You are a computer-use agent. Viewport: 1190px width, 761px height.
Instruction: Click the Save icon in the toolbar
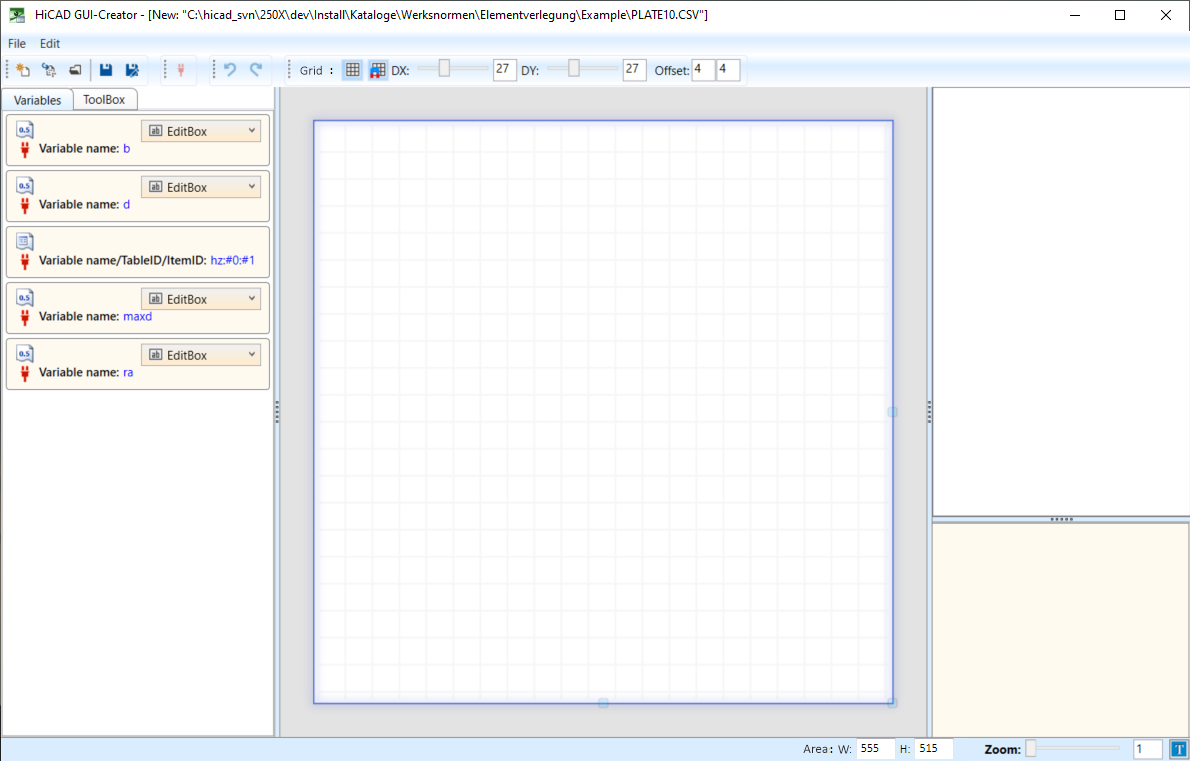106,70
